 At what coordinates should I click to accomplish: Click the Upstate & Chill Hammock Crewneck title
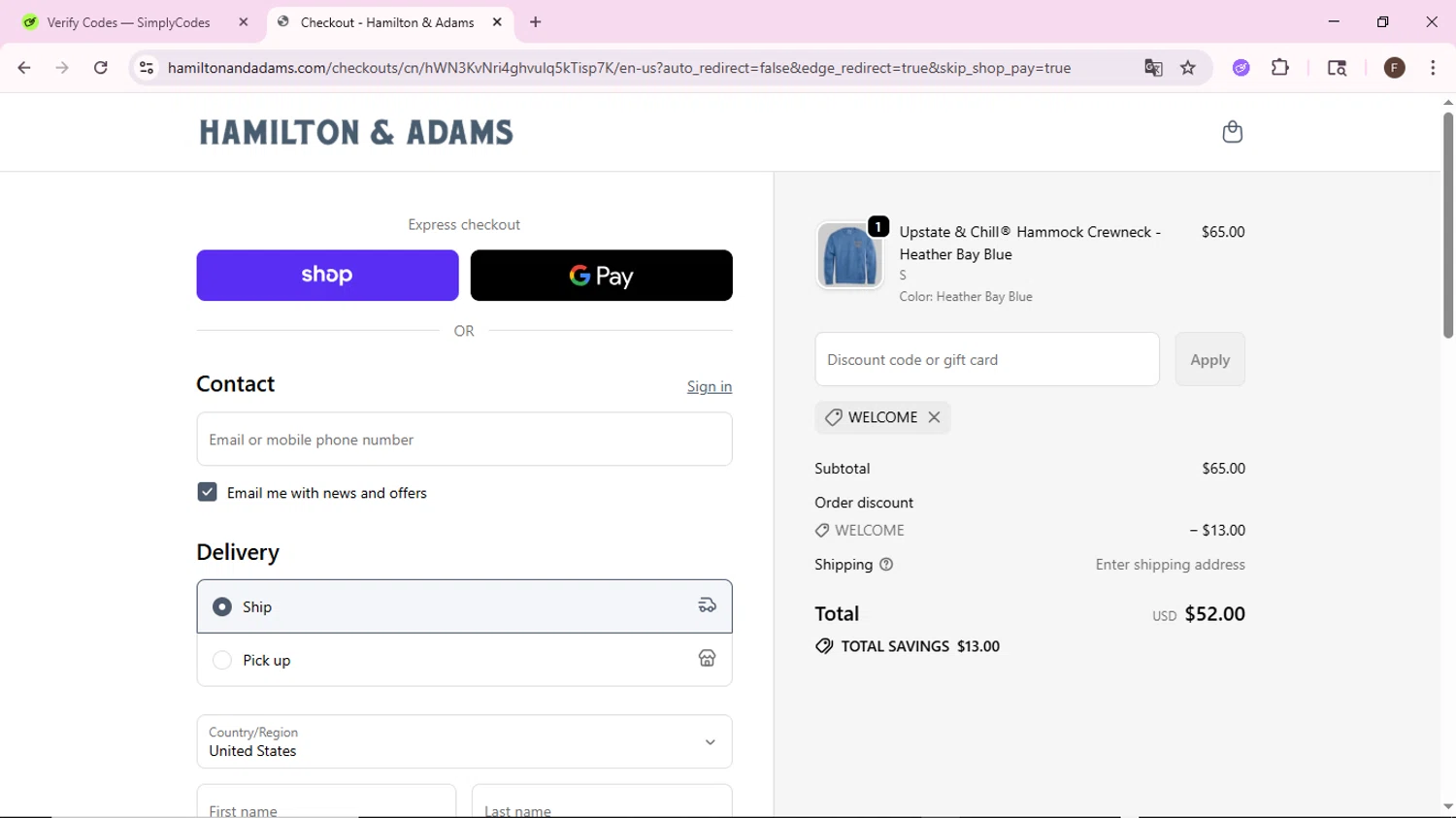coord(1030,243)
